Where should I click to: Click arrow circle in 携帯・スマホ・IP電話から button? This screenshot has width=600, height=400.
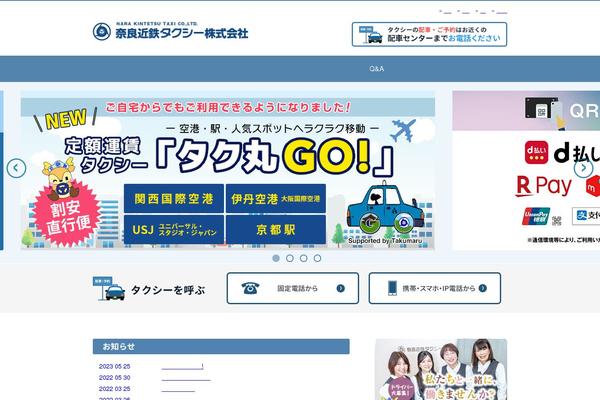(483, 288)
